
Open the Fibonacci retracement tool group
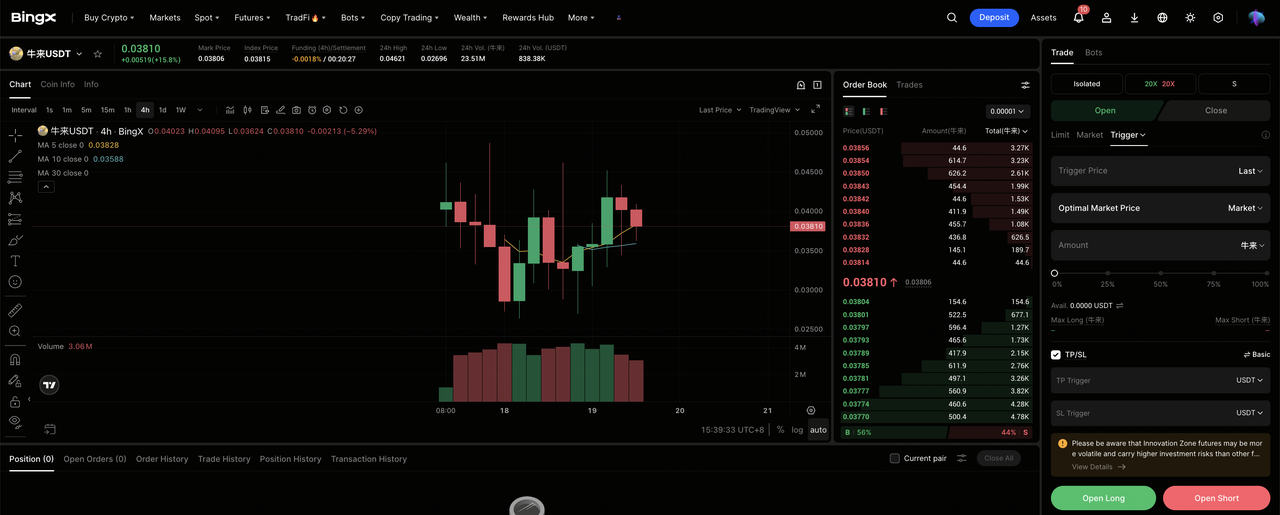15,177
